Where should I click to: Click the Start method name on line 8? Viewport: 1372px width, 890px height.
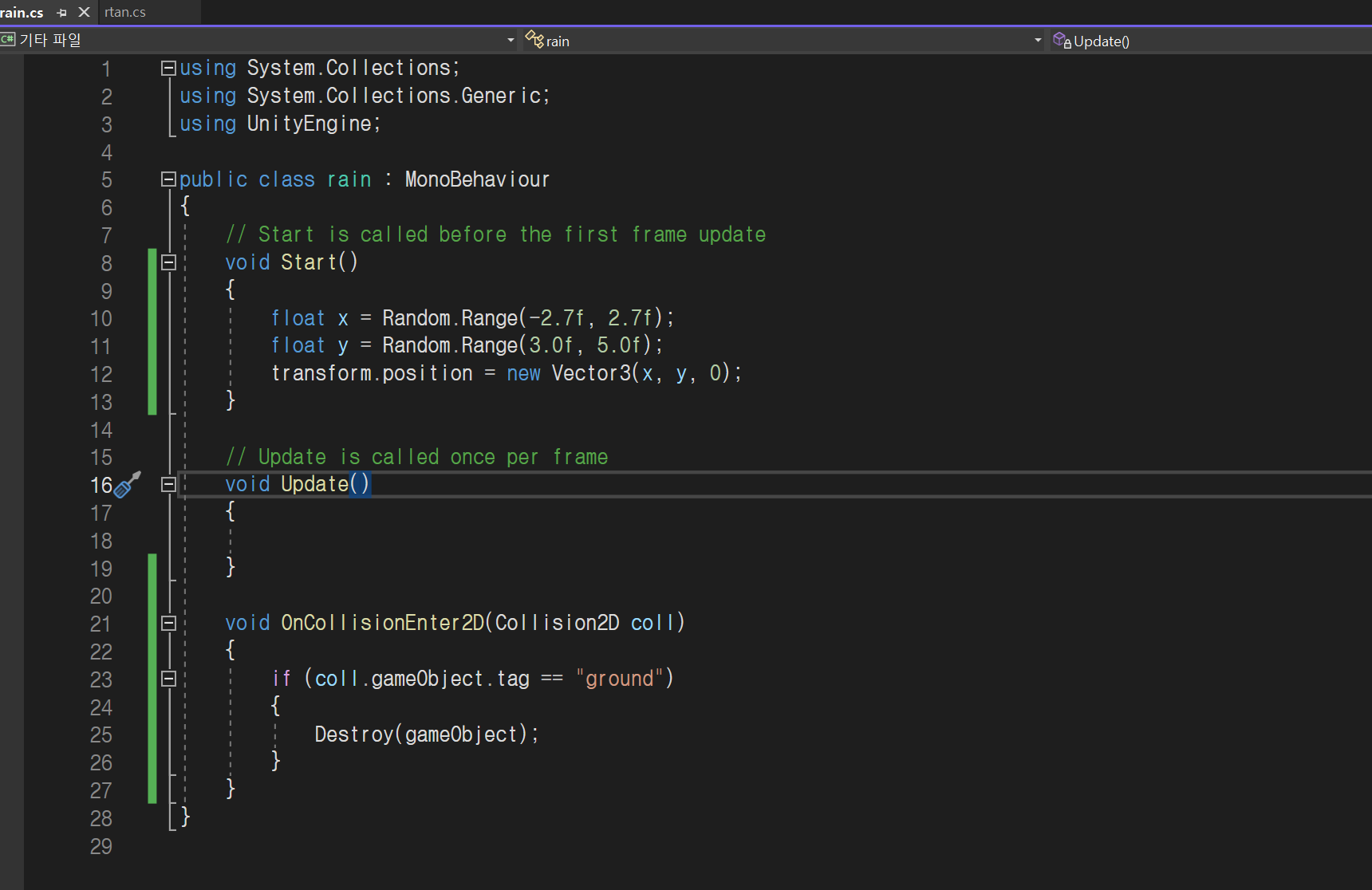(x=309, y=262)
